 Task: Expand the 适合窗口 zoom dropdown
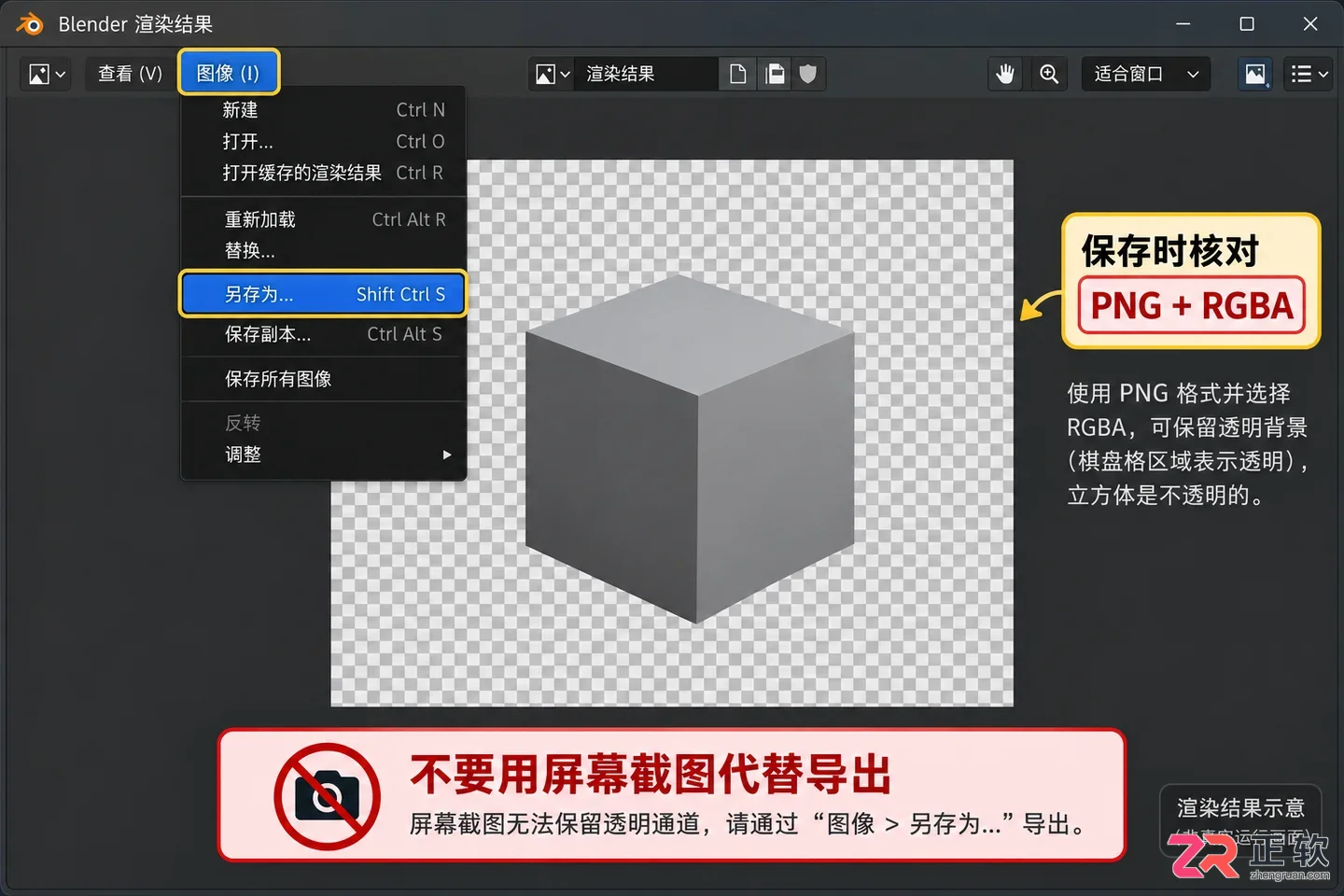pyautogui.click(x=1146, y=74)
